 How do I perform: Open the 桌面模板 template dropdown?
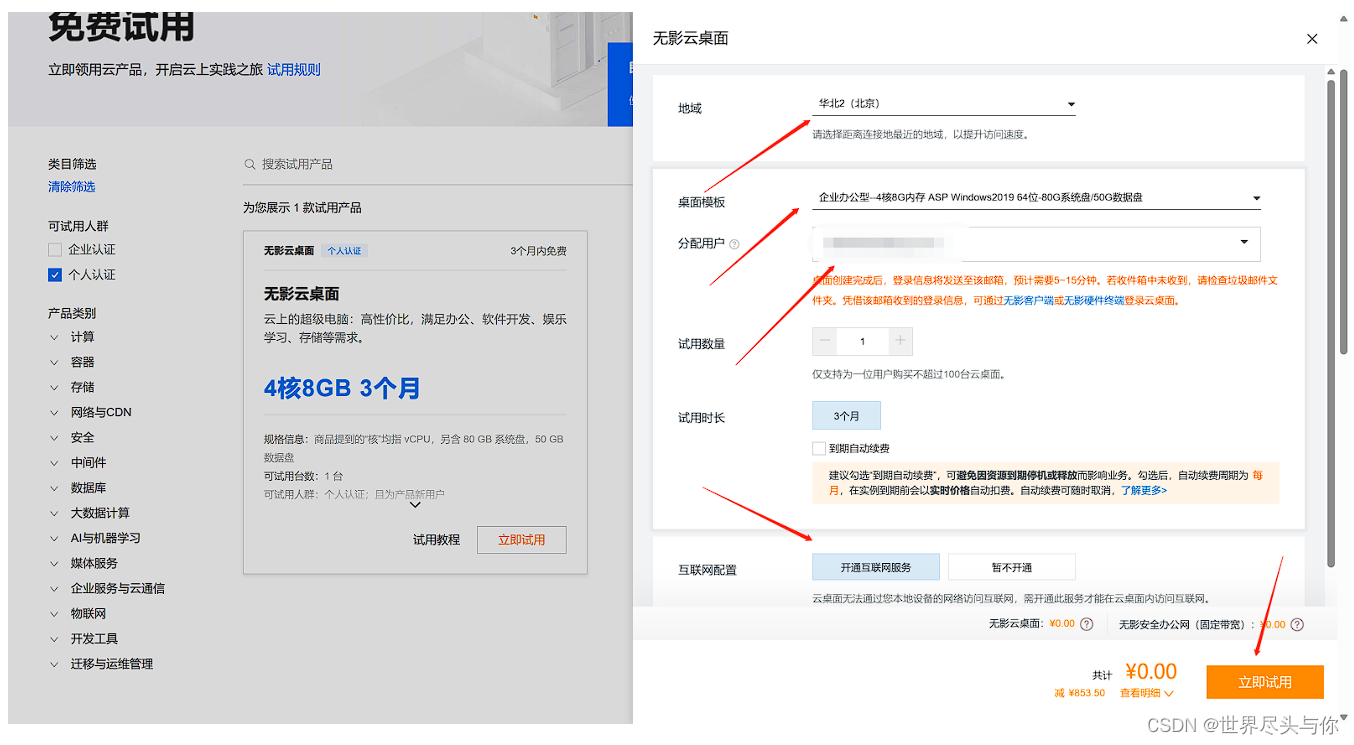1036,198
